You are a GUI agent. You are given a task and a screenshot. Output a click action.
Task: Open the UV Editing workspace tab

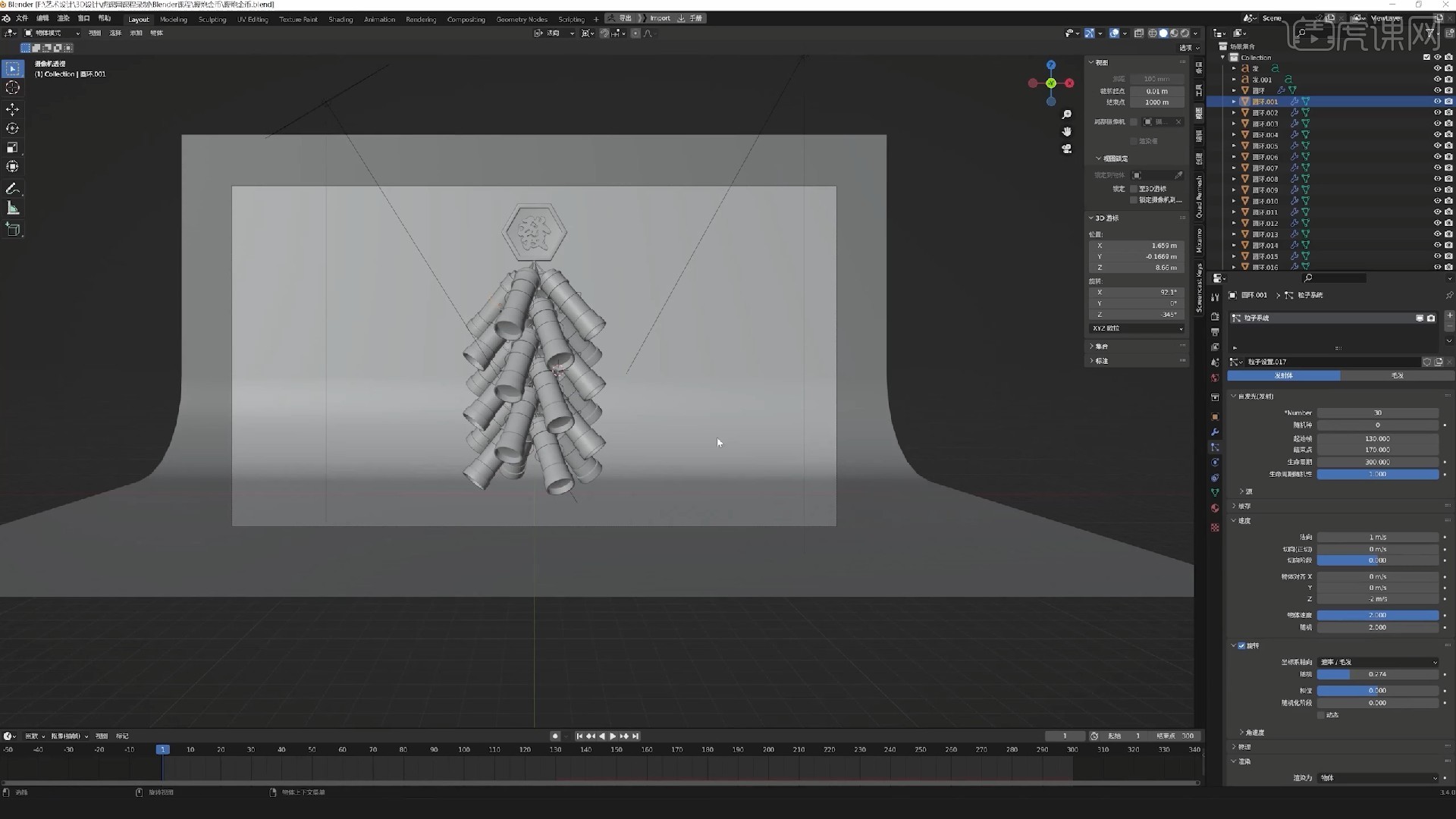click(x=253, y=19)
